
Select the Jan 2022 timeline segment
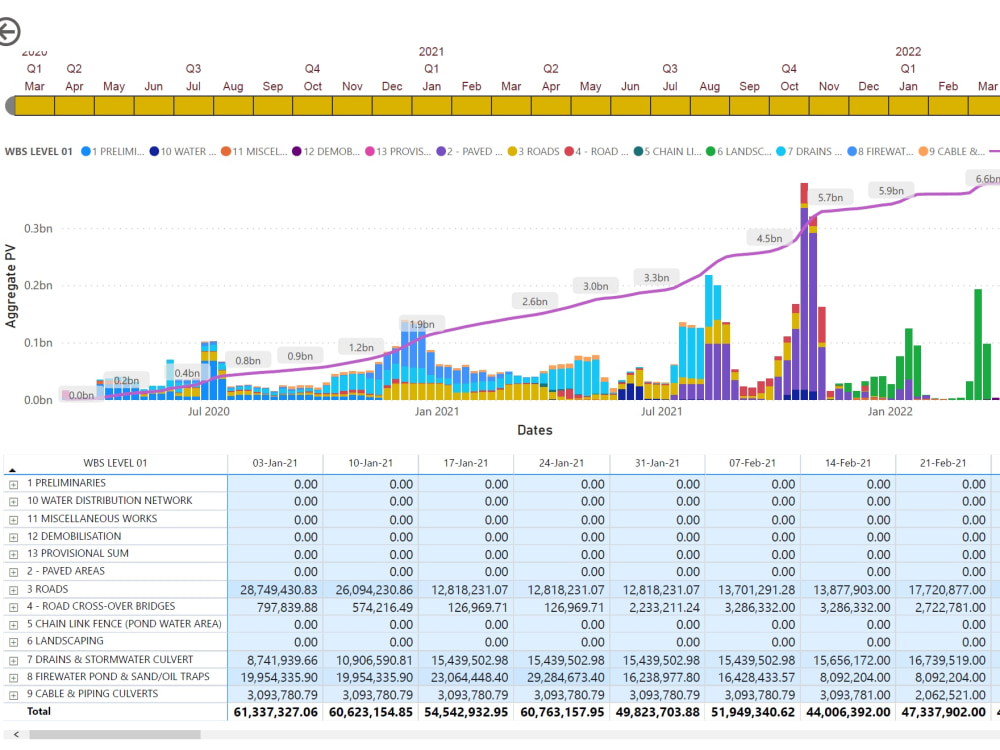909,105
